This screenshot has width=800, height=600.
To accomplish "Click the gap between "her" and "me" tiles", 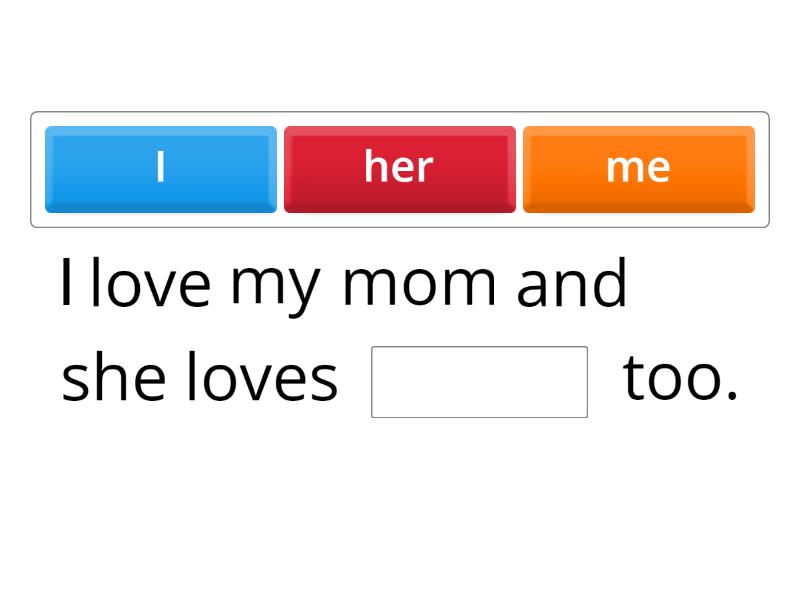I will point(519,169).
